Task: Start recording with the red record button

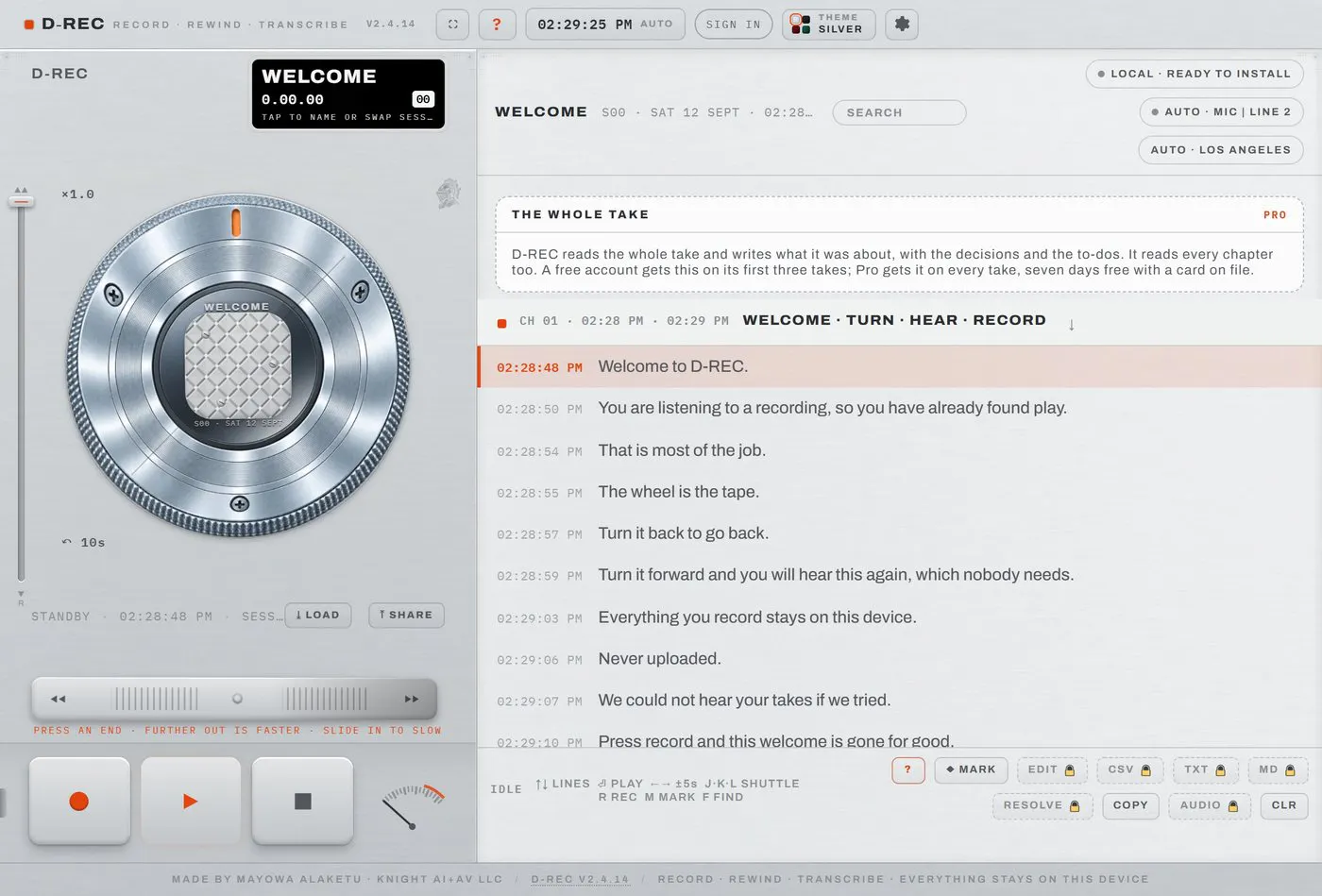Action: coord(79,802)
